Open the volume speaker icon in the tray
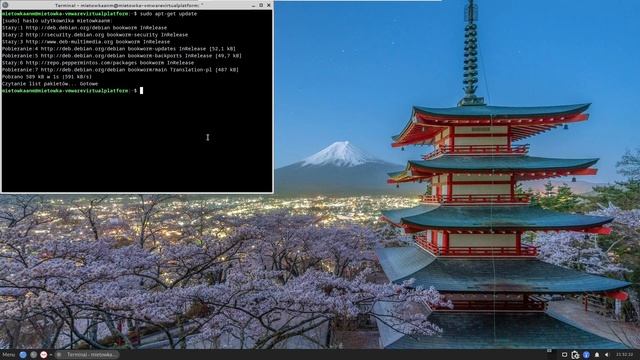Image resolution: width=640 pixels, height=360 pixels. [x=607, y=355]
